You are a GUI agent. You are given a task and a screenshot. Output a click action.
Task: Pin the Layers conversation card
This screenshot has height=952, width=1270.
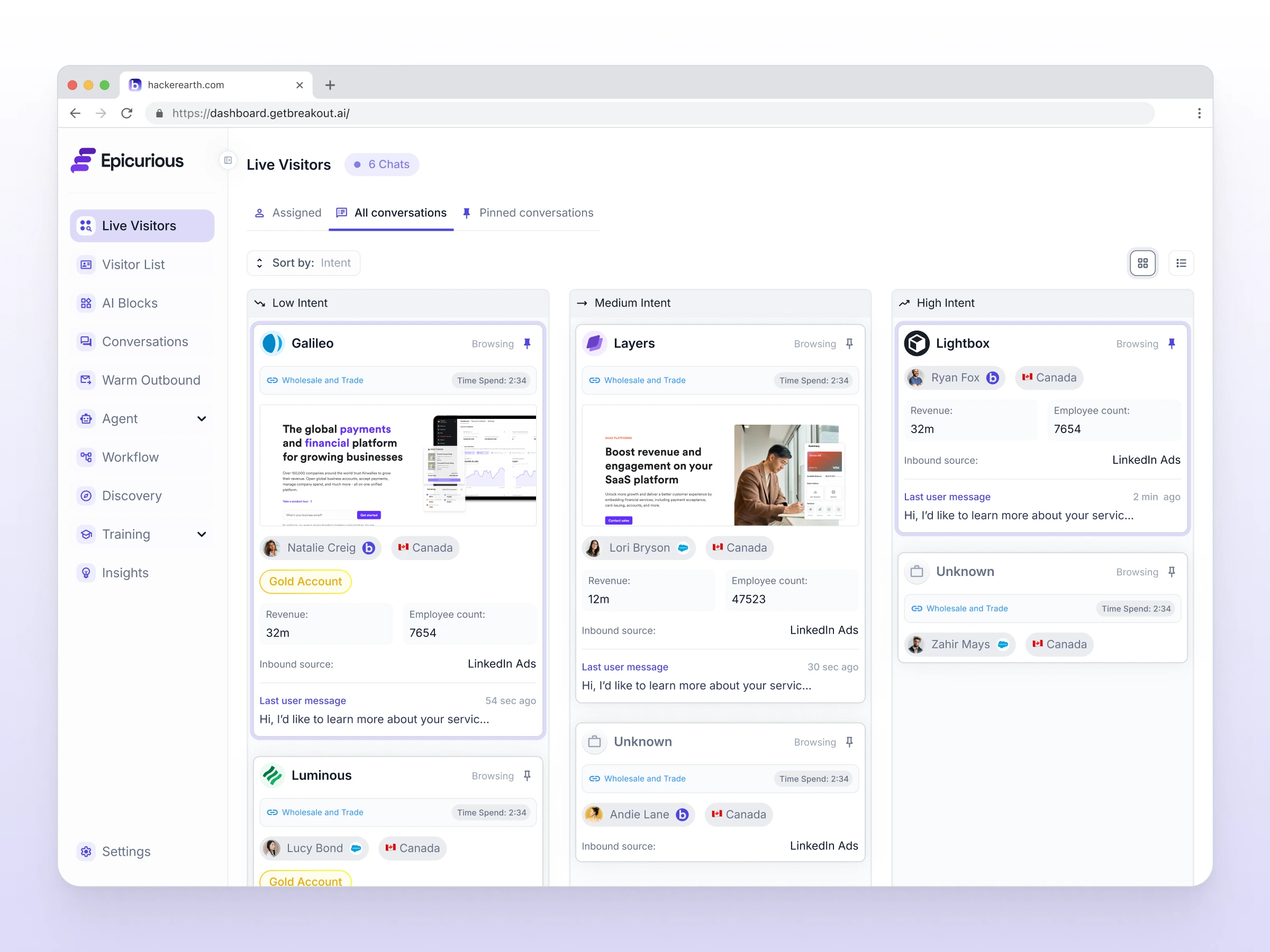click(x=849, y=343)
